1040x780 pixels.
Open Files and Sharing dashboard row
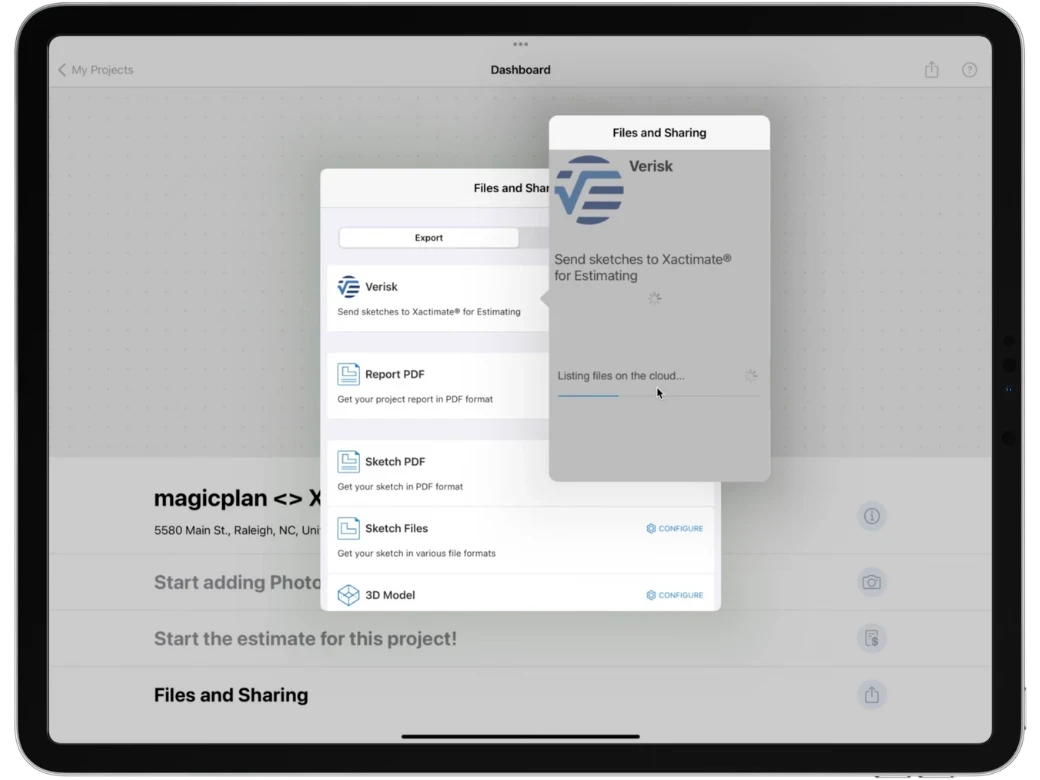(520, 695)
